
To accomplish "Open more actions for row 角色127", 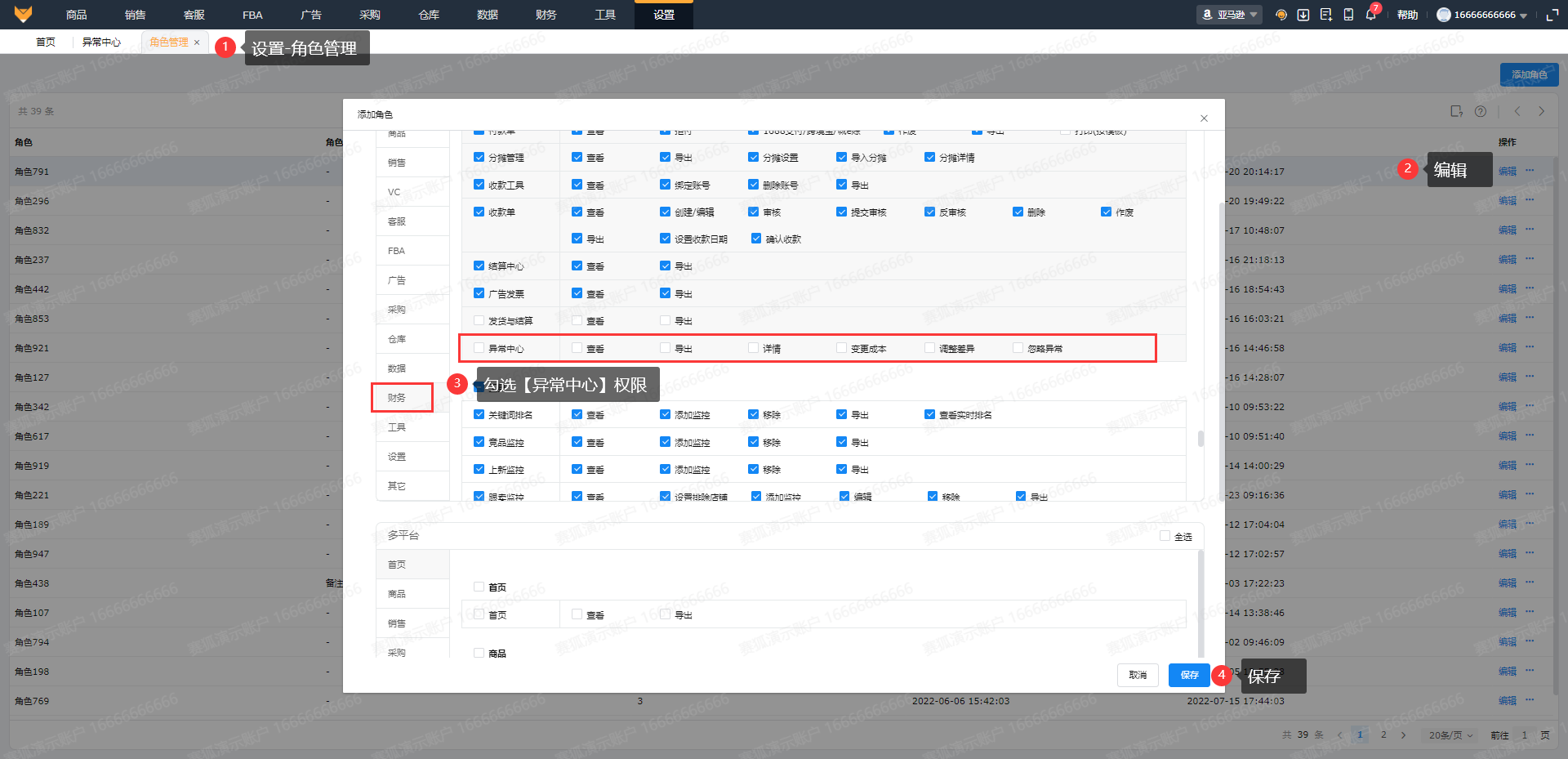I will click(1530, 377).
